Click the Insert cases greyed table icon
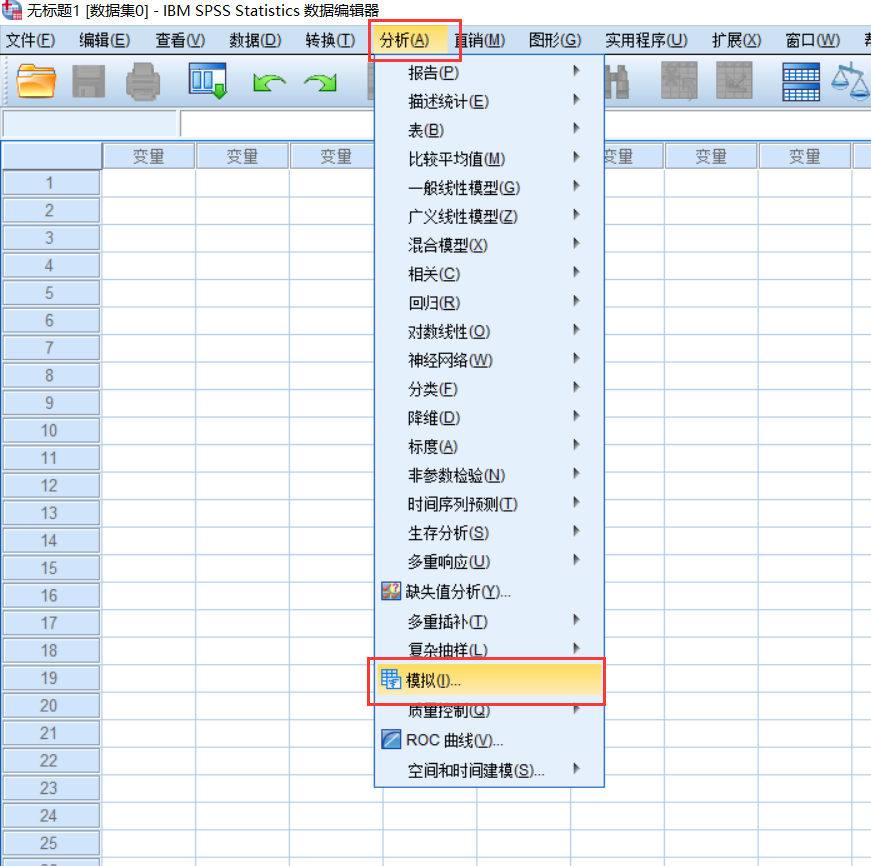The width and height of the screenshot is (871, 866). 679,81
